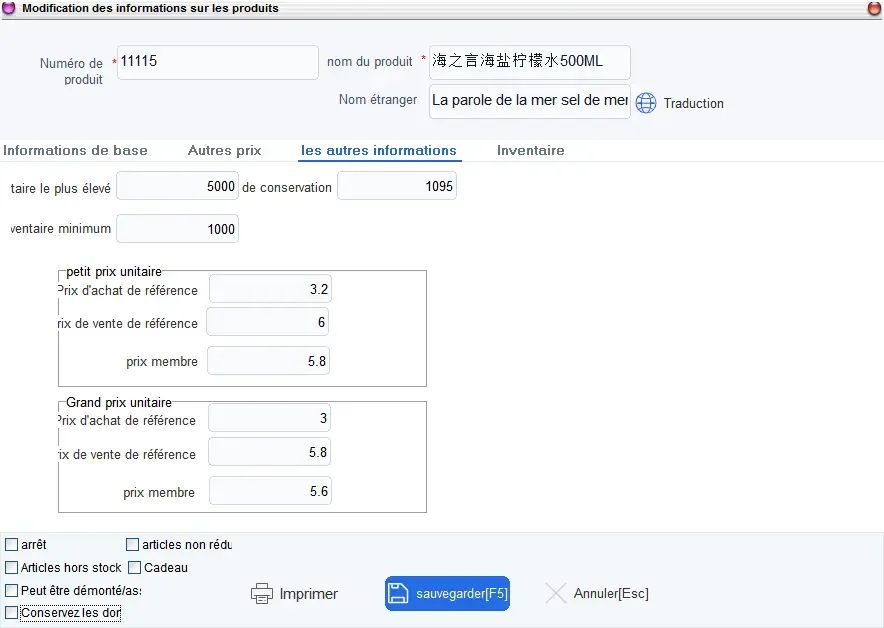The height and width of the screenshot is (628, 884).
Task: Click the X icon beside Annuler
Action: pyautogui.click(x=556, y=593)
